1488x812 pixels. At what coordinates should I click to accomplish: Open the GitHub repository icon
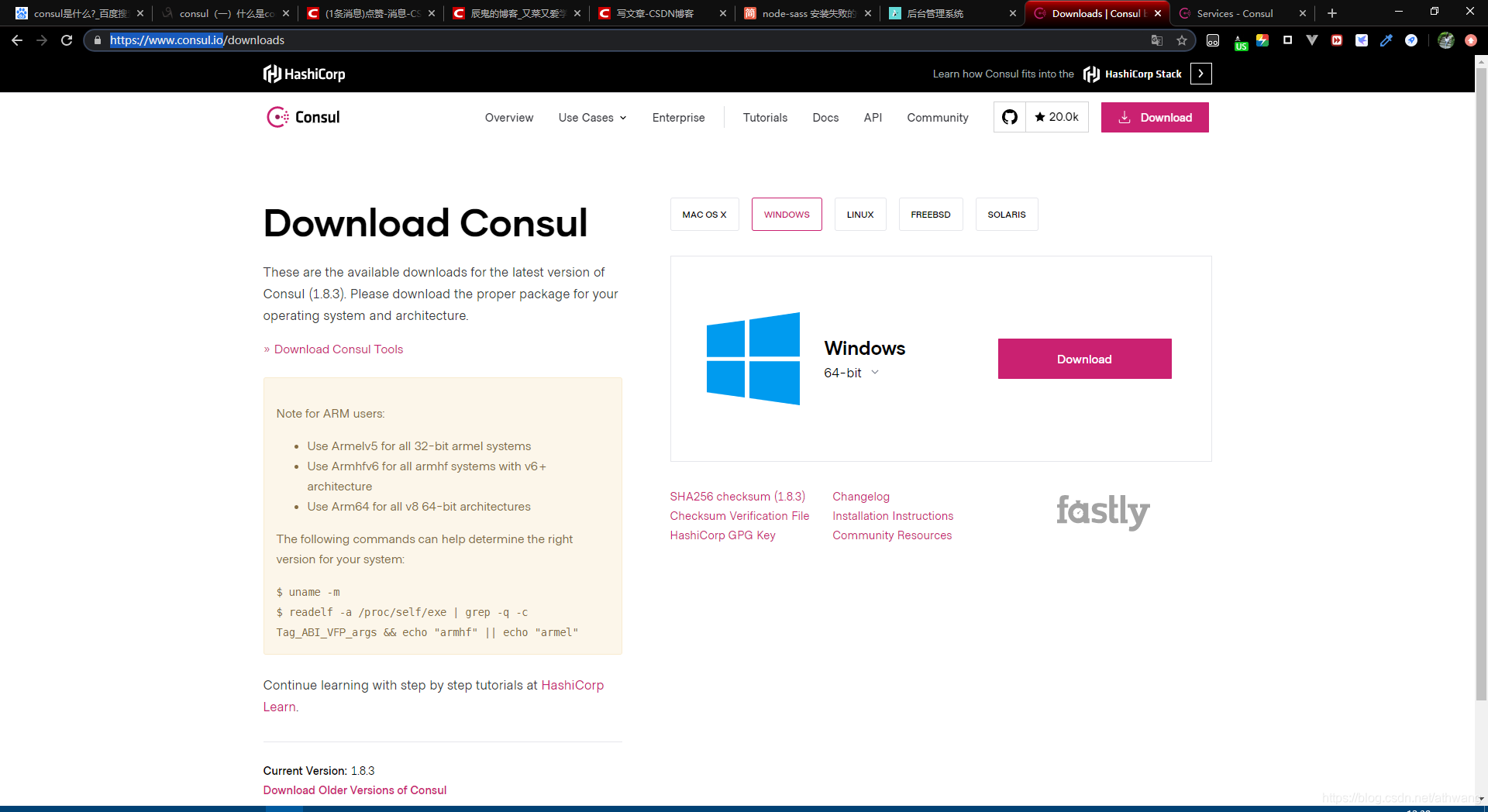(x=1009, y=117)
